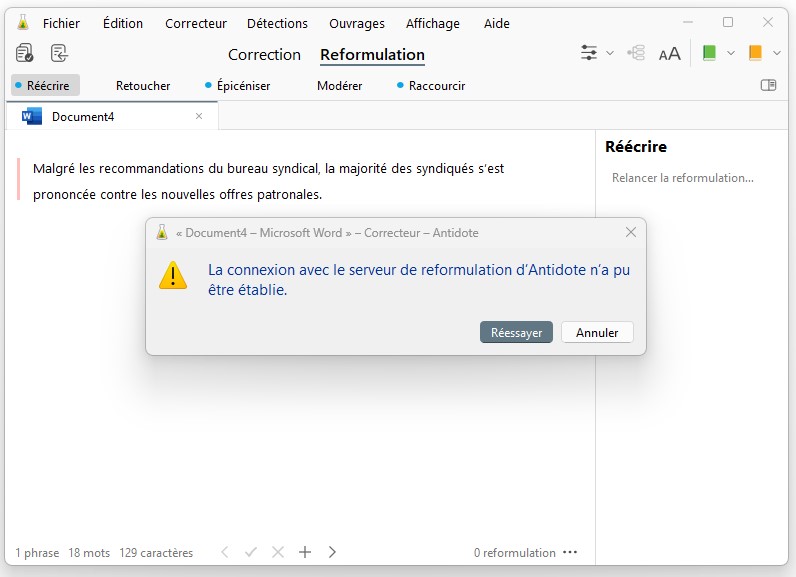Screen dimensions: 796x577
Task: Go to previous reformulation arrow
Action: tap(225, 552)
